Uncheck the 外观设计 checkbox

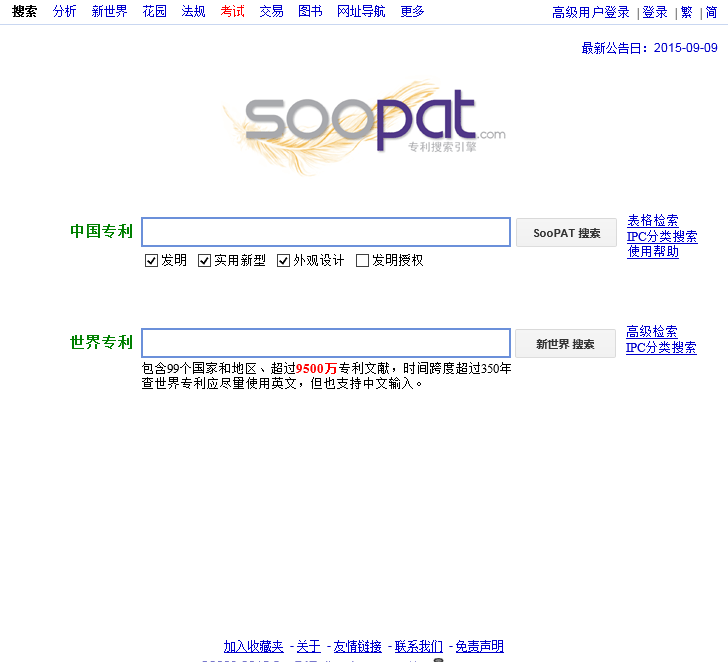click(x=283, y=261)
